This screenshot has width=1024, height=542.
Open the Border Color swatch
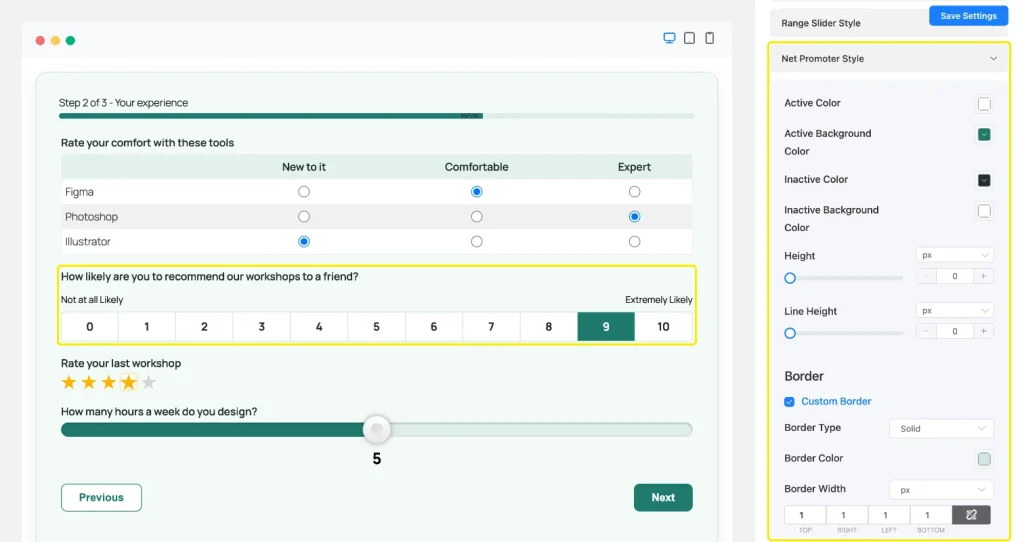pyautogui.click(x=984, y=458)
